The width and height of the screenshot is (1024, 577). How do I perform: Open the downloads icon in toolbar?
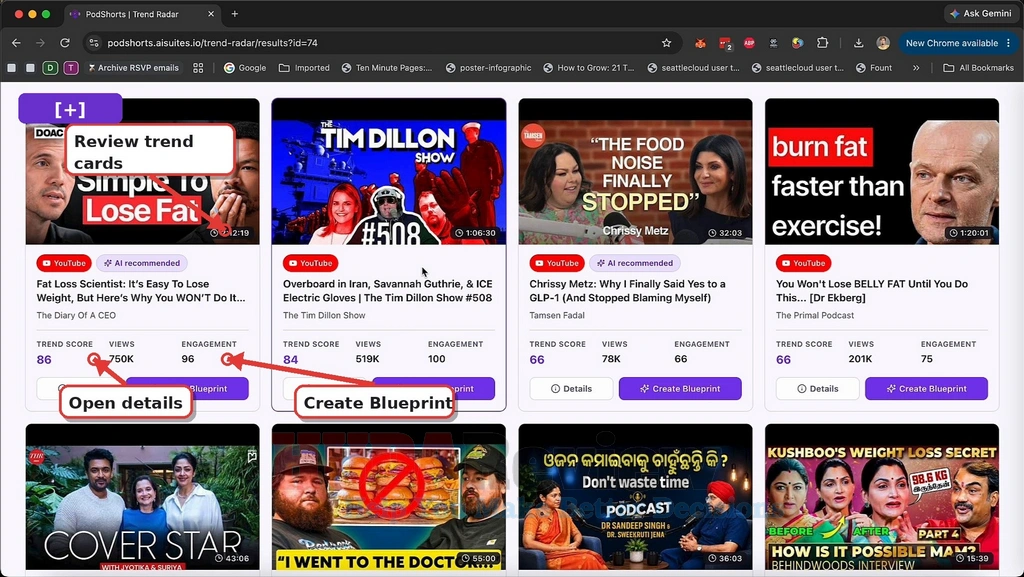858,43
